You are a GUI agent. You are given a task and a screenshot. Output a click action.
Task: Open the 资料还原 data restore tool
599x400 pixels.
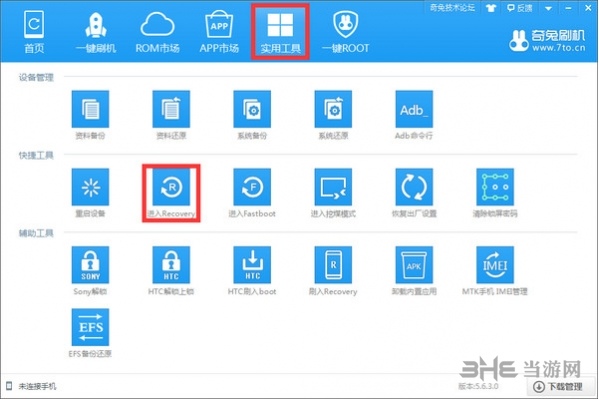tap(171, 109)
